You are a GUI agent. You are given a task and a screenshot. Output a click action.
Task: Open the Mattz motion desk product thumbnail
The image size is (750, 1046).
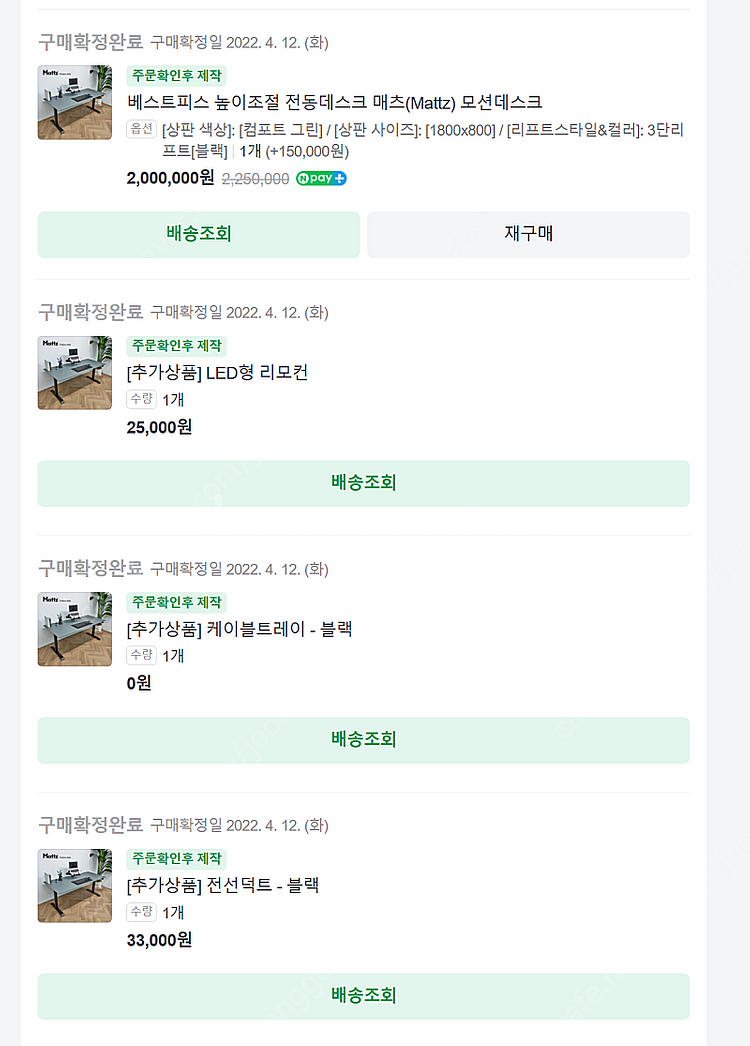[75, 102]
